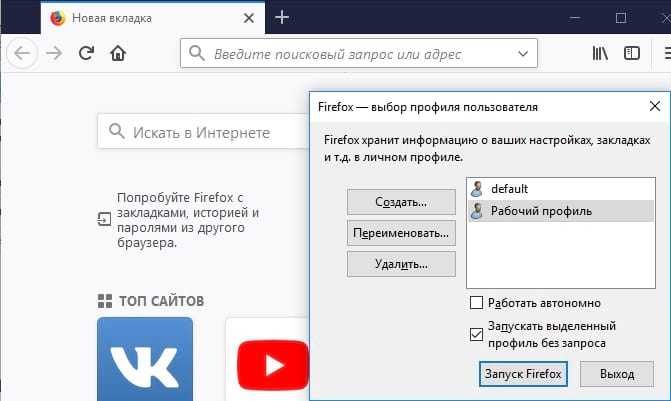Open the Library bookmarks icon

click(x=600, y=53)
